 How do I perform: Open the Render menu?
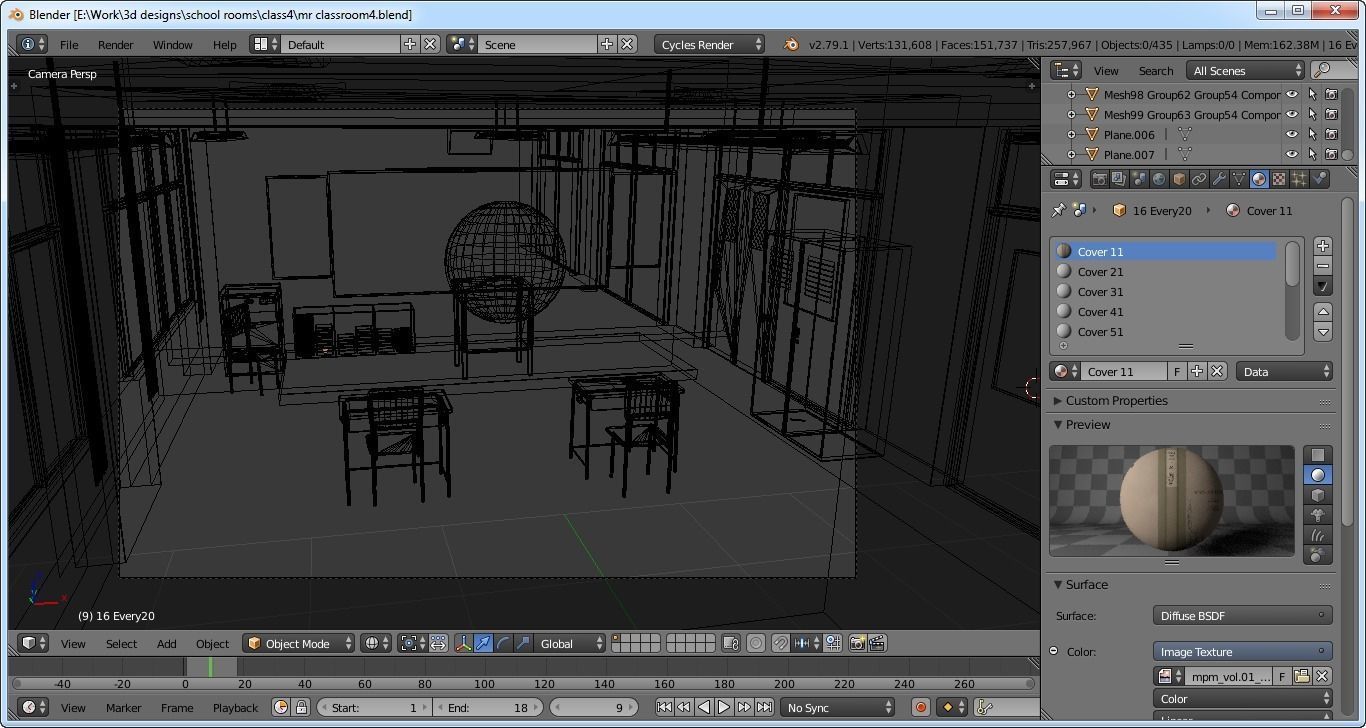click(x=115, y=44)
